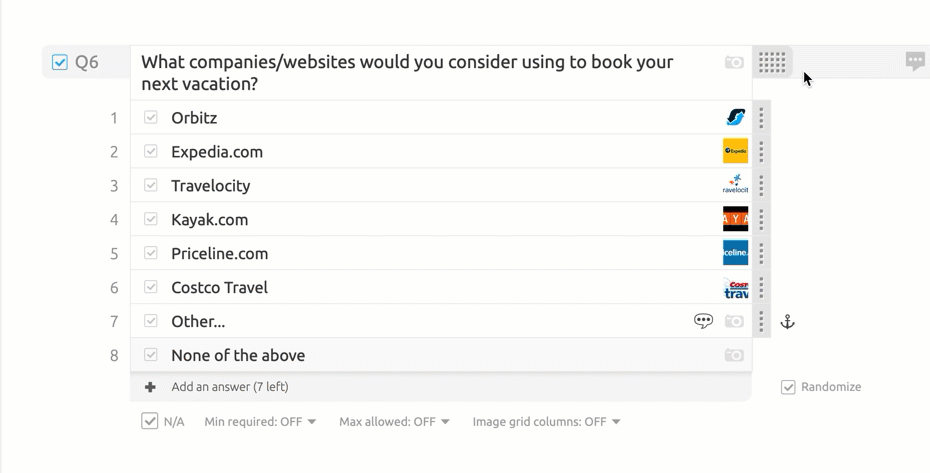The height and width of the screenshot is (473, 930).
Task: Click the drag handle dots for Orbitz
Action: 761,118
